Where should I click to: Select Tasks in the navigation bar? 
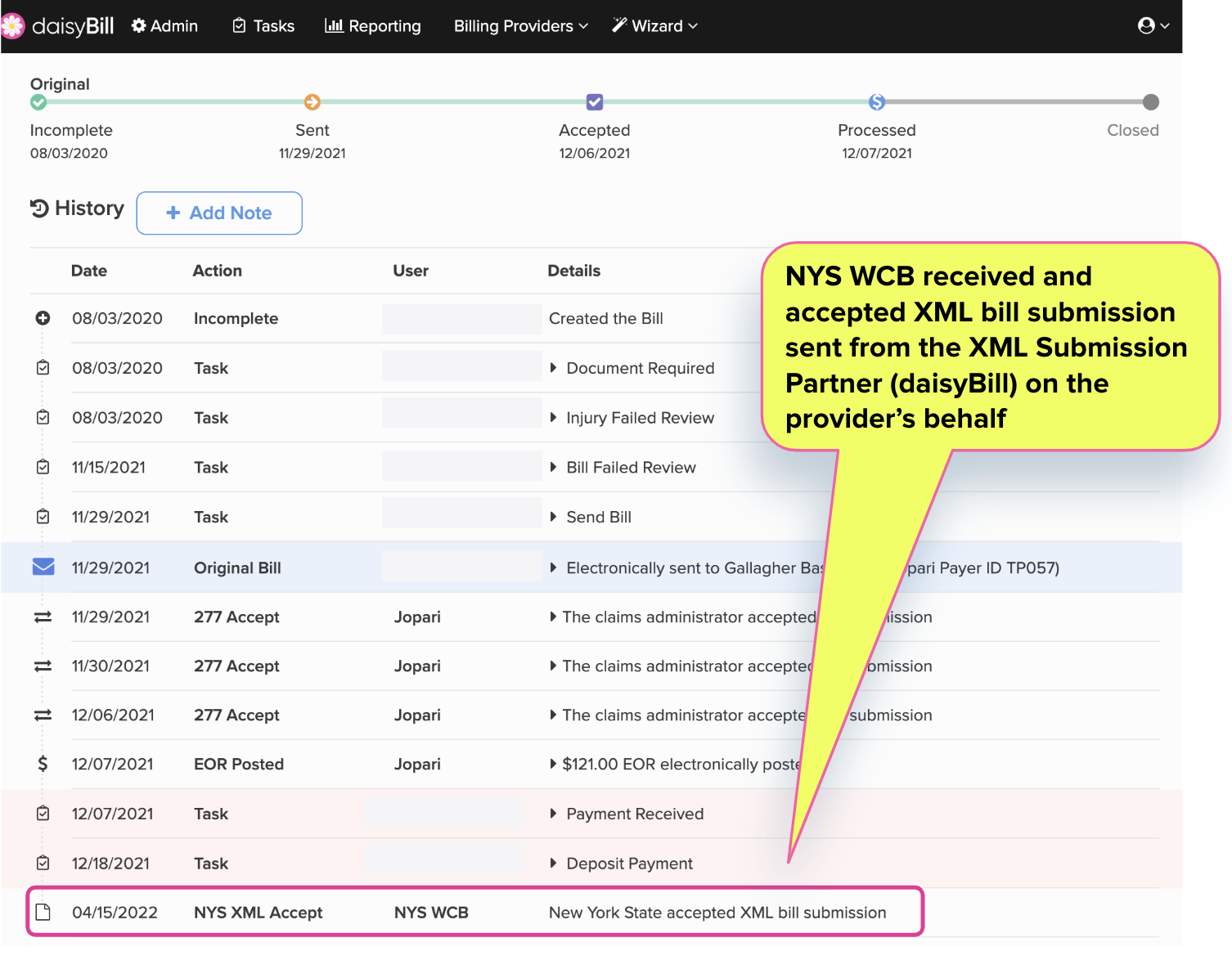pos(263,25)
